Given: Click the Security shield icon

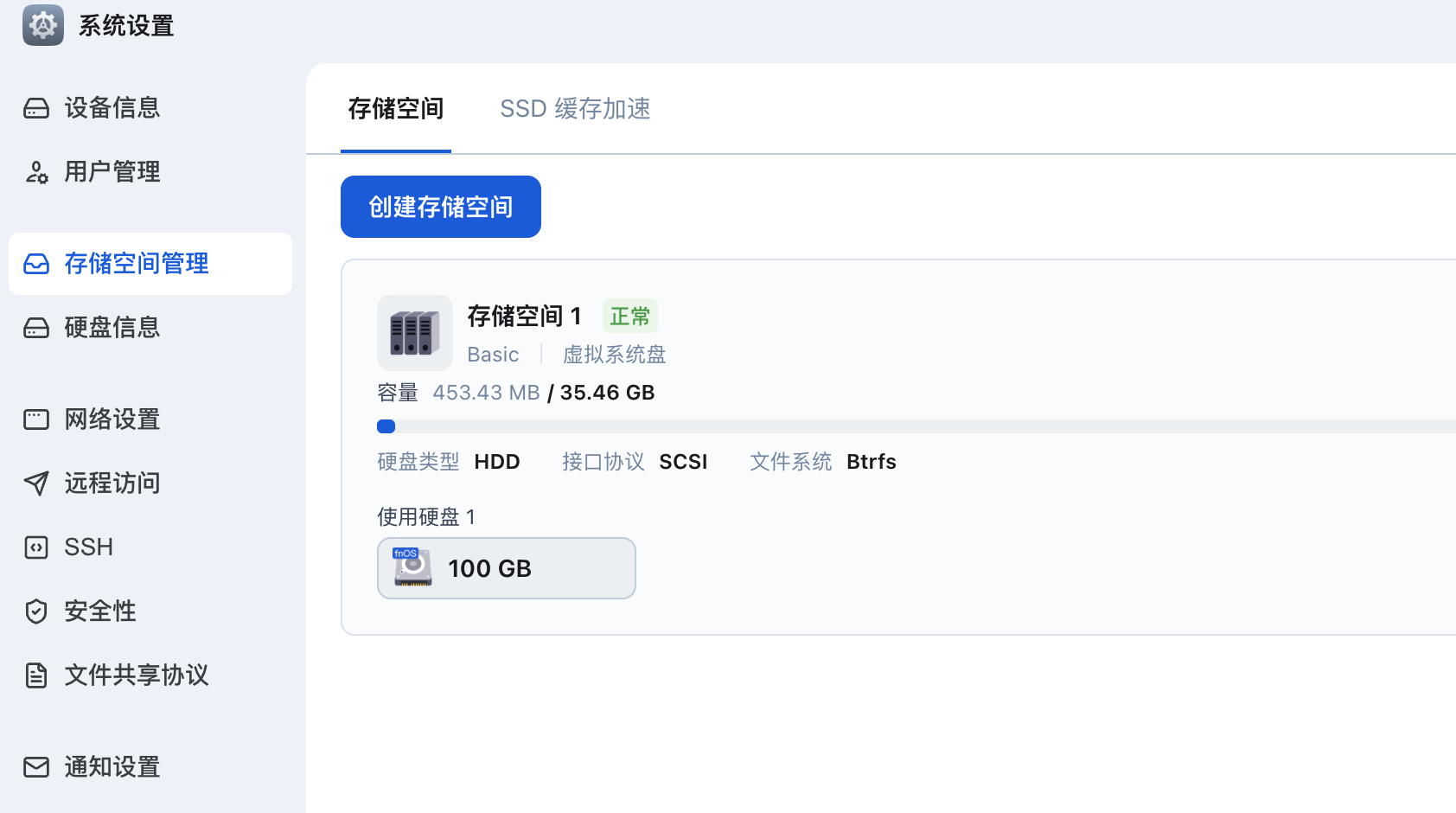Looking at the screenshot, I should coord(36,611).
